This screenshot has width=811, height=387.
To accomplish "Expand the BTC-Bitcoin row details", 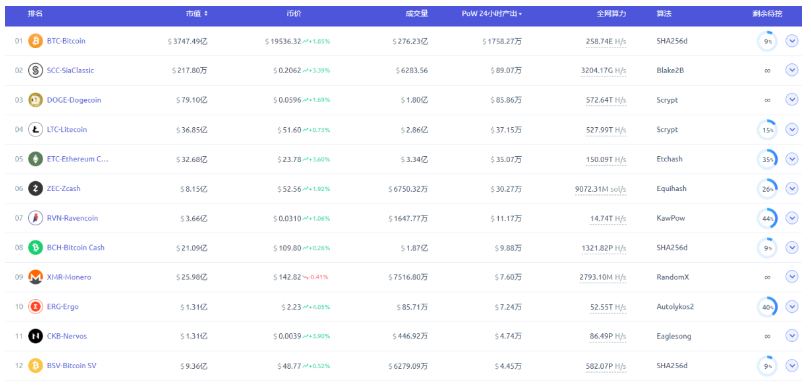I will point(791,40).
